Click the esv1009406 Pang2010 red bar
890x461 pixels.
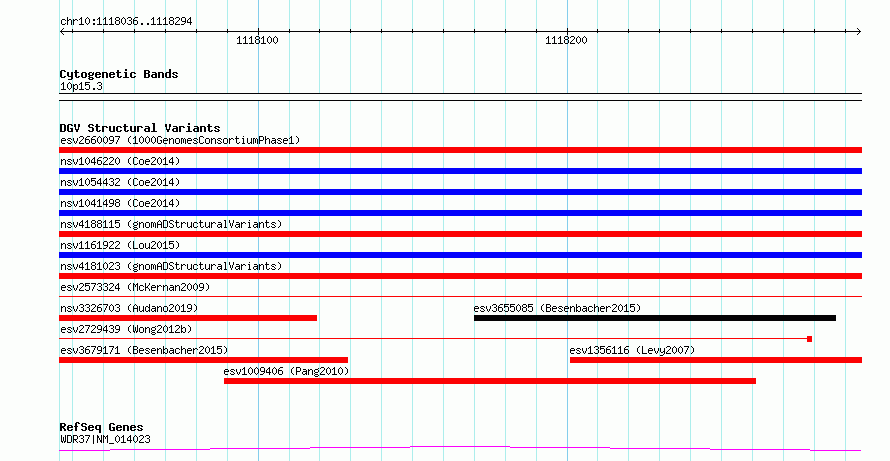coord(490,381)
